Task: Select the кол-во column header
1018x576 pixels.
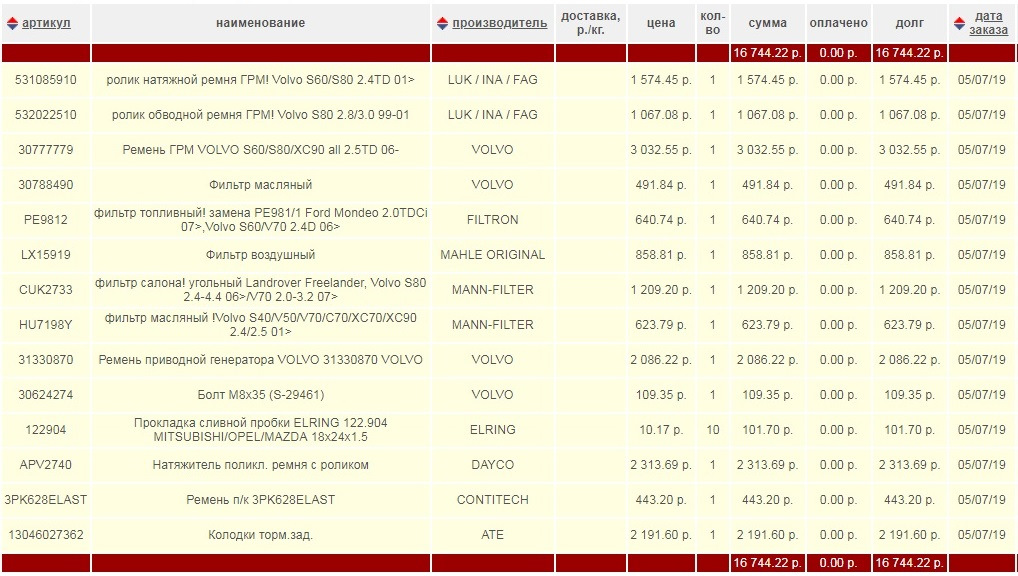Action: tap(713, 23)
